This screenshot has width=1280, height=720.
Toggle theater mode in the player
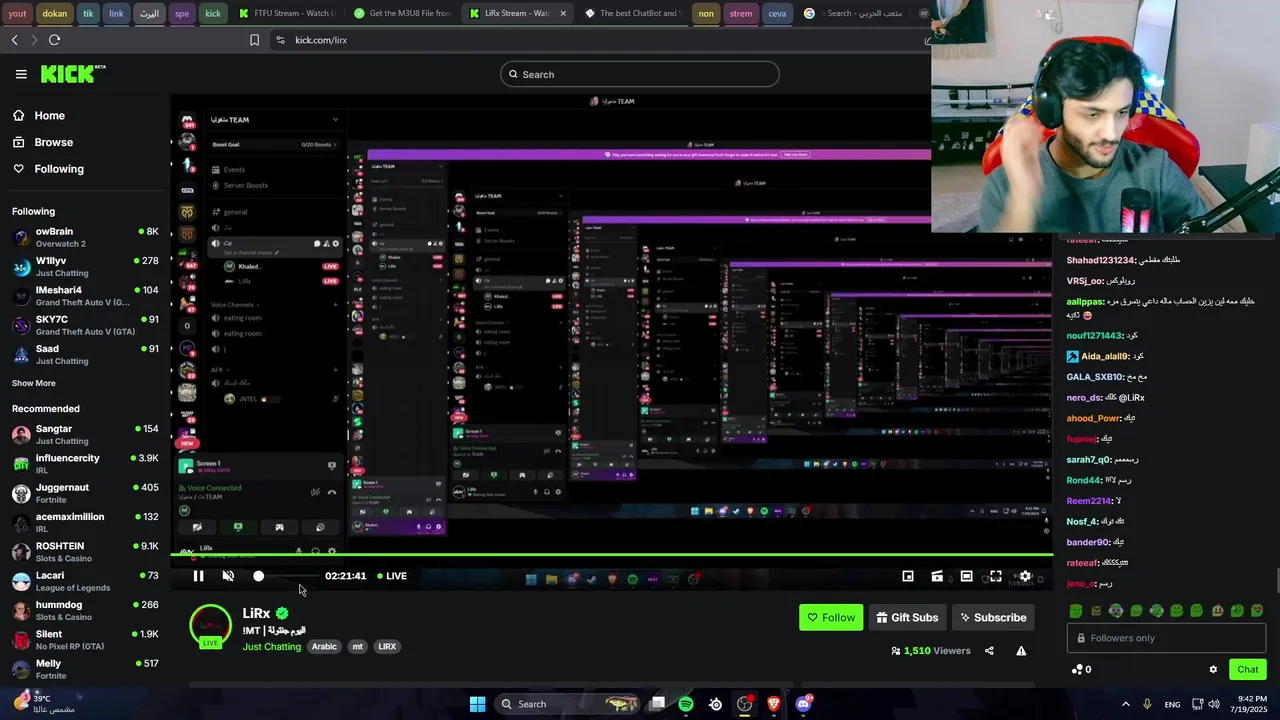(x=966, y=576)
